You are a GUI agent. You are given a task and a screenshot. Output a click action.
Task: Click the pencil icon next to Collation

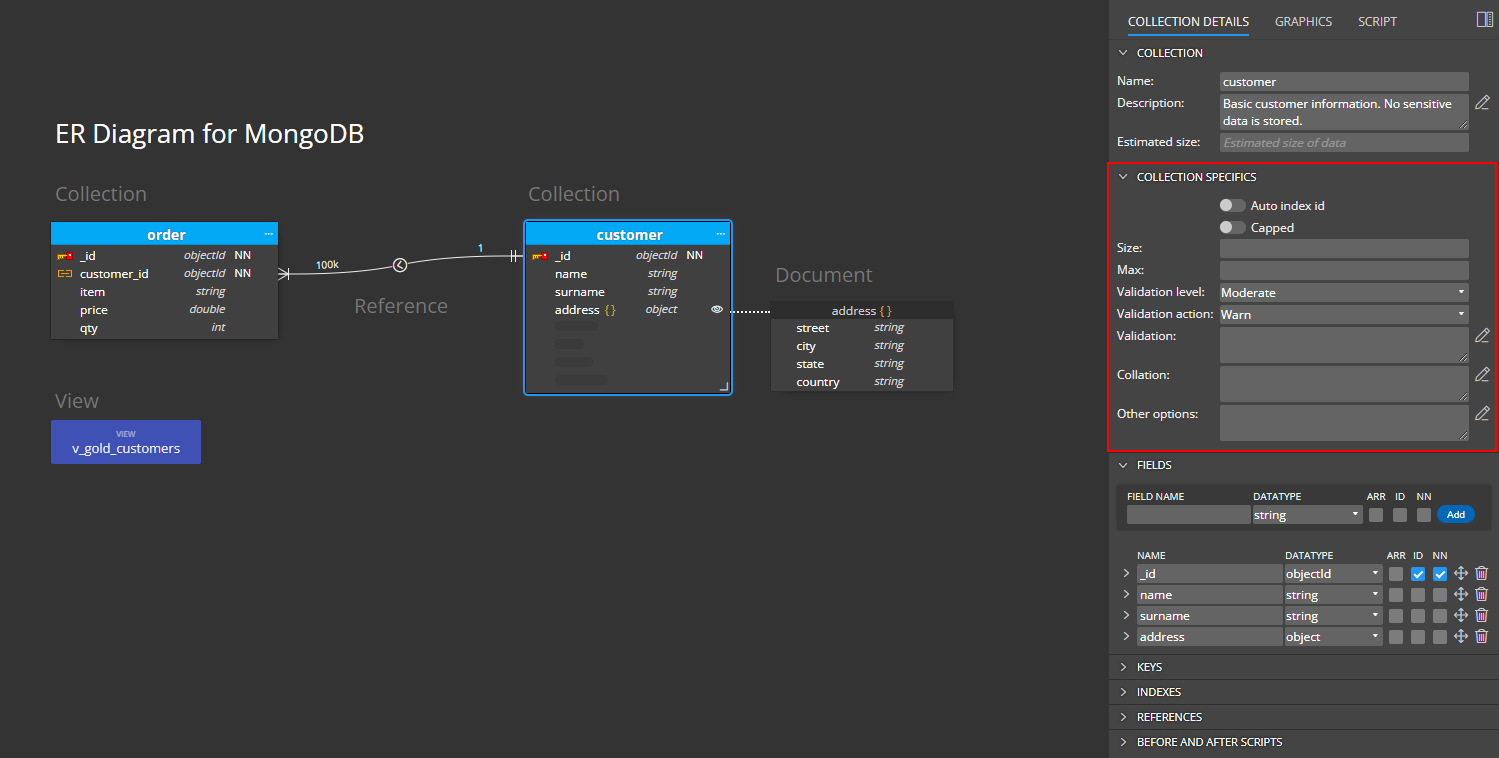tap(1482, 375)
